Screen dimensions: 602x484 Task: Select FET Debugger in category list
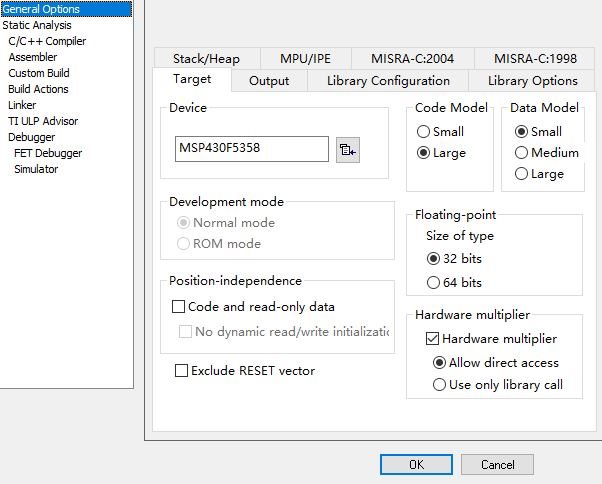coord(48,153)
